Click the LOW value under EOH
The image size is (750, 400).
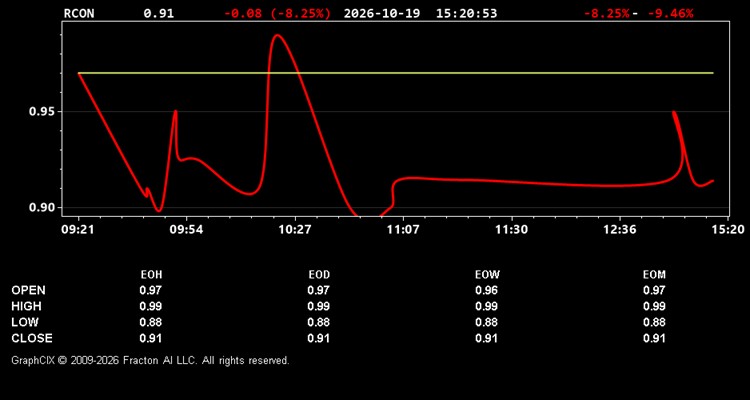point(151,322)
